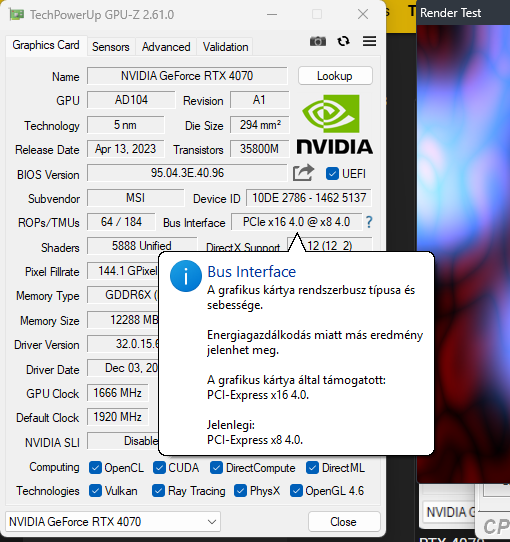The width and height of the screenshot is (510, 542).
Task: Click the NVIDIA logo image
Action: point(334,125)
